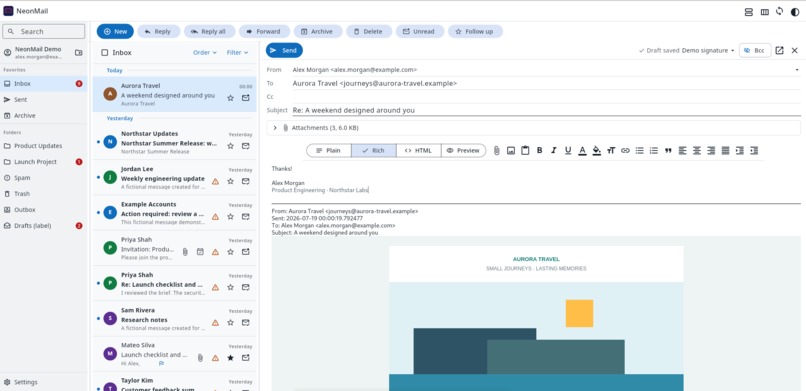
Task: Switch editor to Plain mode
Action: [x=328, y=151]
